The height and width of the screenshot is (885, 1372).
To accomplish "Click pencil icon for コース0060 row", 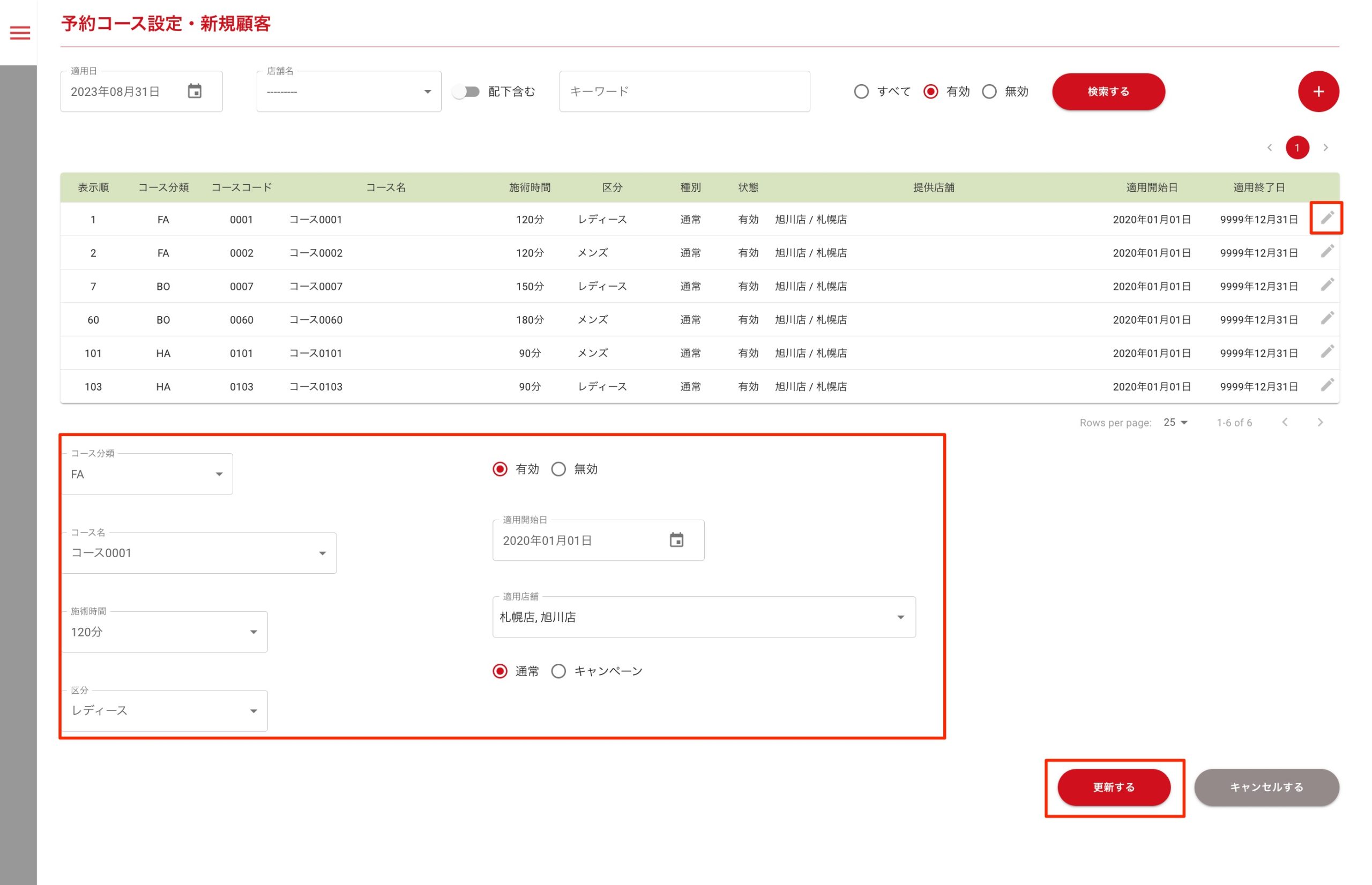I will click(1326, 318).
